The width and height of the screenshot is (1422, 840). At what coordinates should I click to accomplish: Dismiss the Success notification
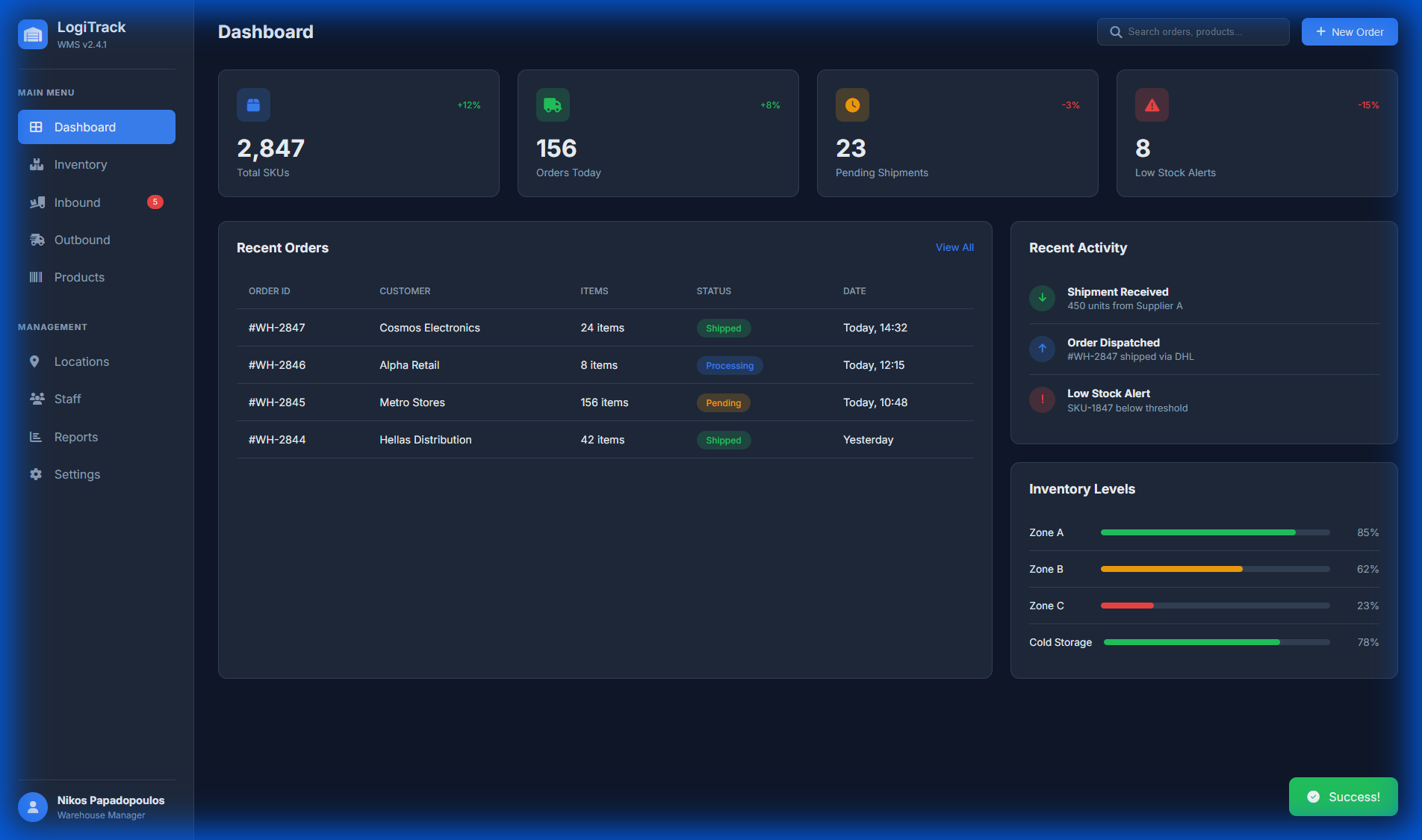(x=1343, y=797)
